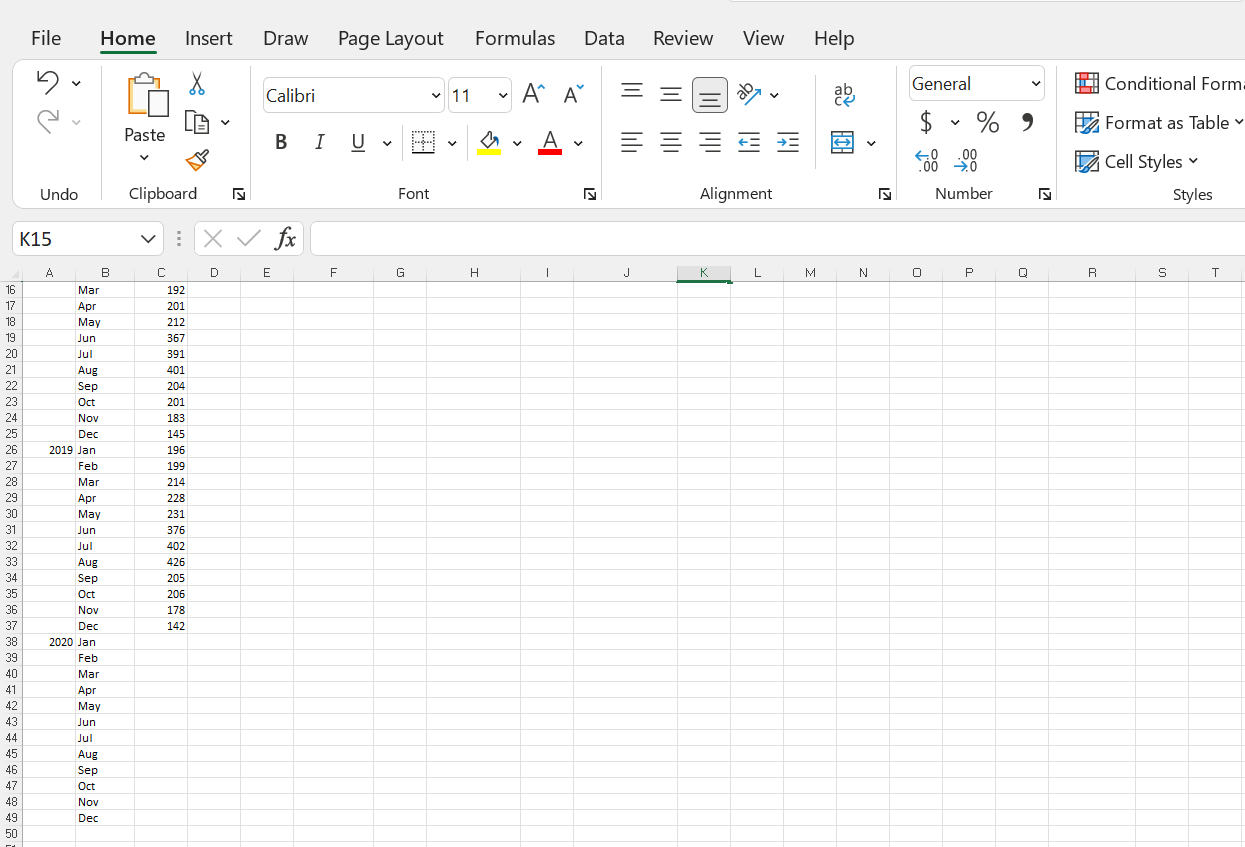Click the Wrap Text icon
The height and width of the screenshot is (847, 1245).
click(844, 94)
